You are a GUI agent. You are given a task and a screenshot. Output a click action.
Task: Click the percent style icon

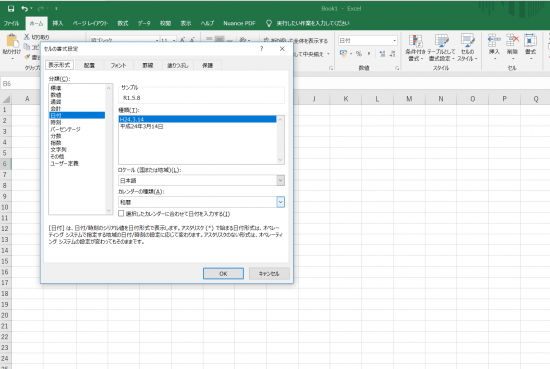[358, 54]
